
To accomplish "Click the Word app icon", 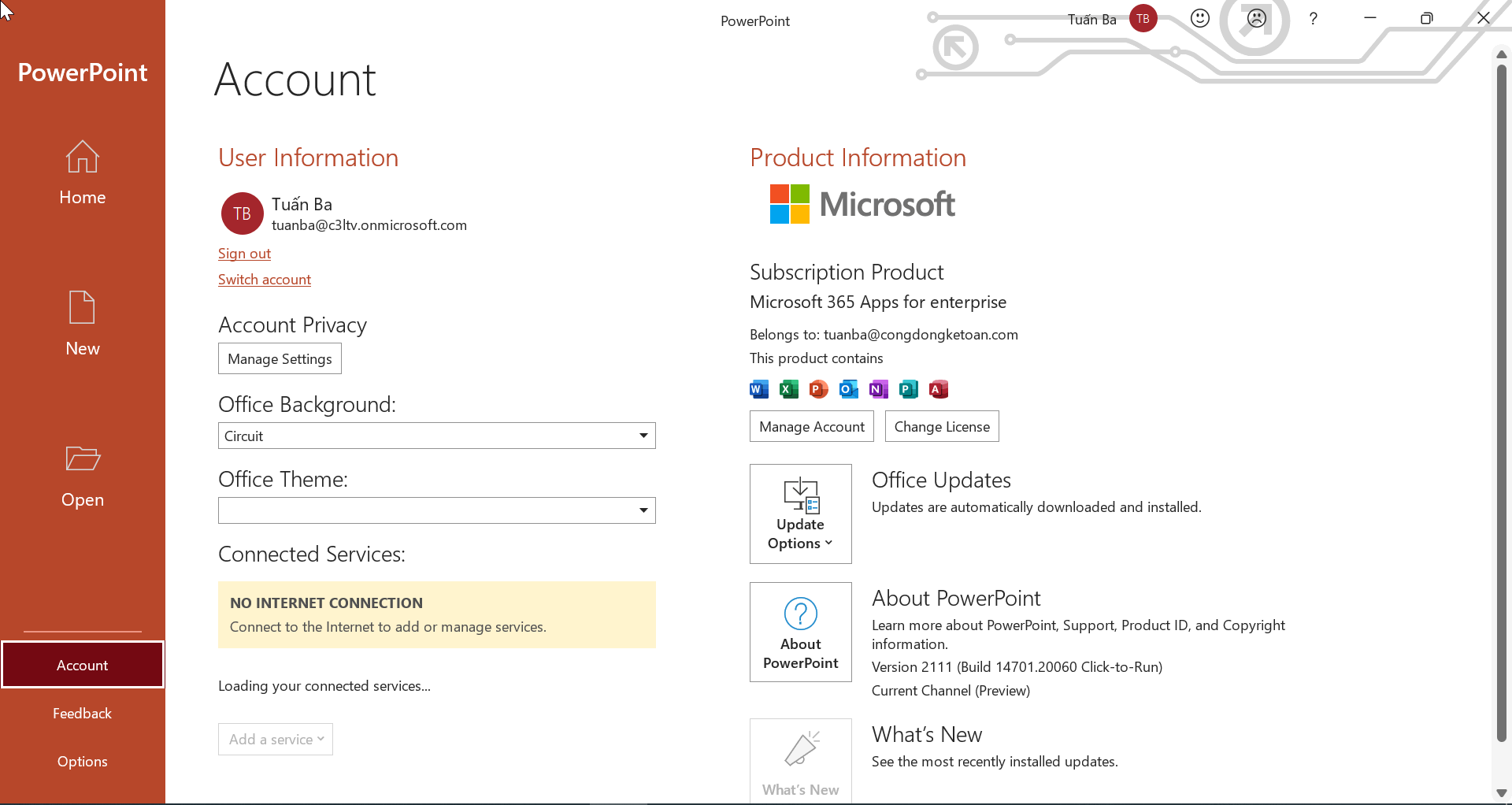I will (759, 389).
